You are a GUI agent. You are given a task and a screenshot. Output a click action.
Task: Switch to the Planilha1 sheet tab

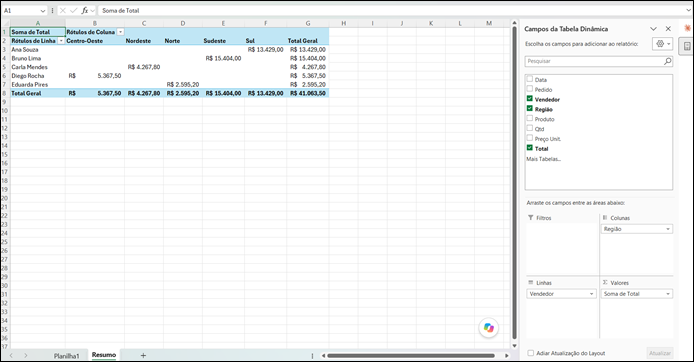click(66, 356)
